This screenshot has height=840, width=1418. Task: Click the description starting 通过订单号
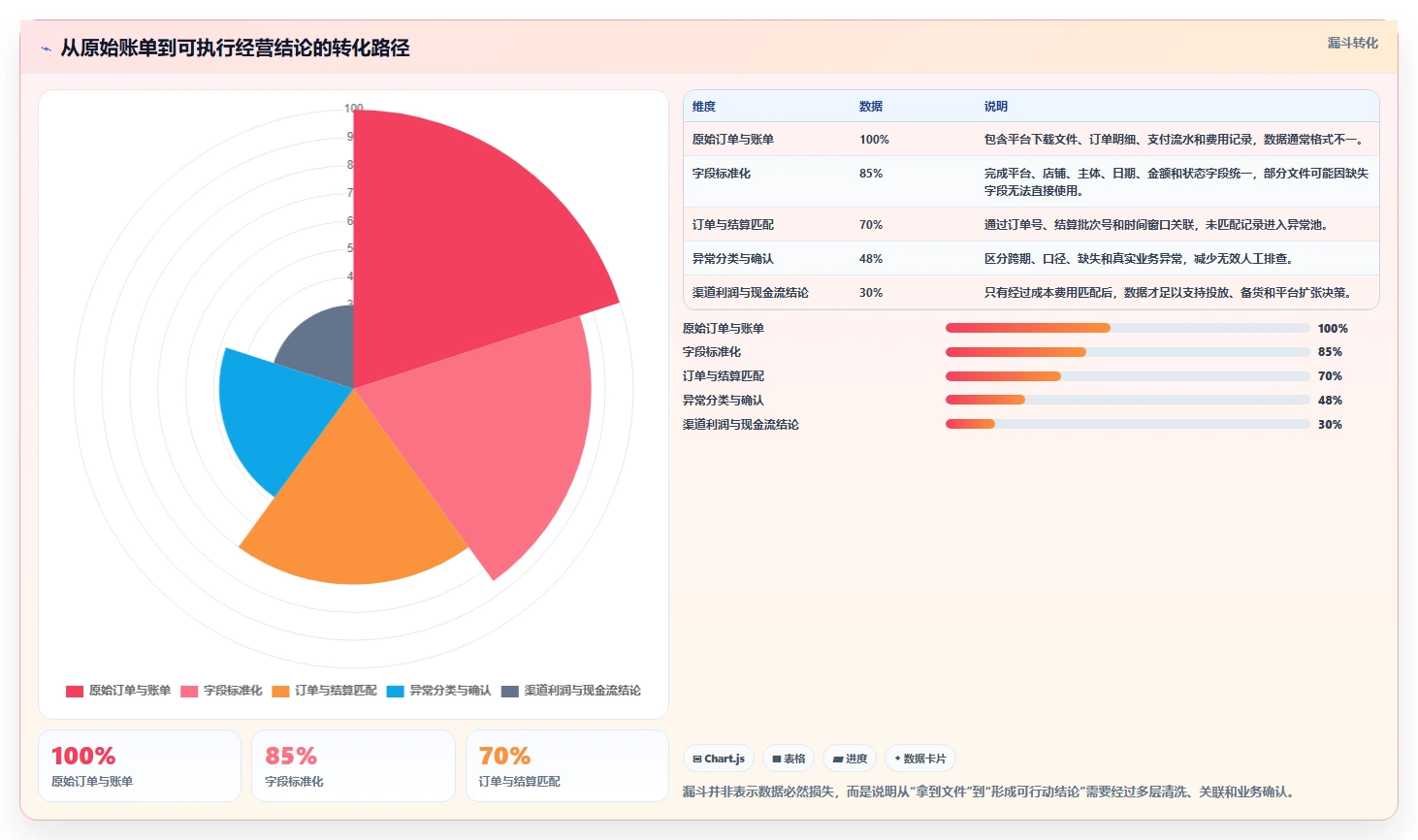tap(1158, 225)
